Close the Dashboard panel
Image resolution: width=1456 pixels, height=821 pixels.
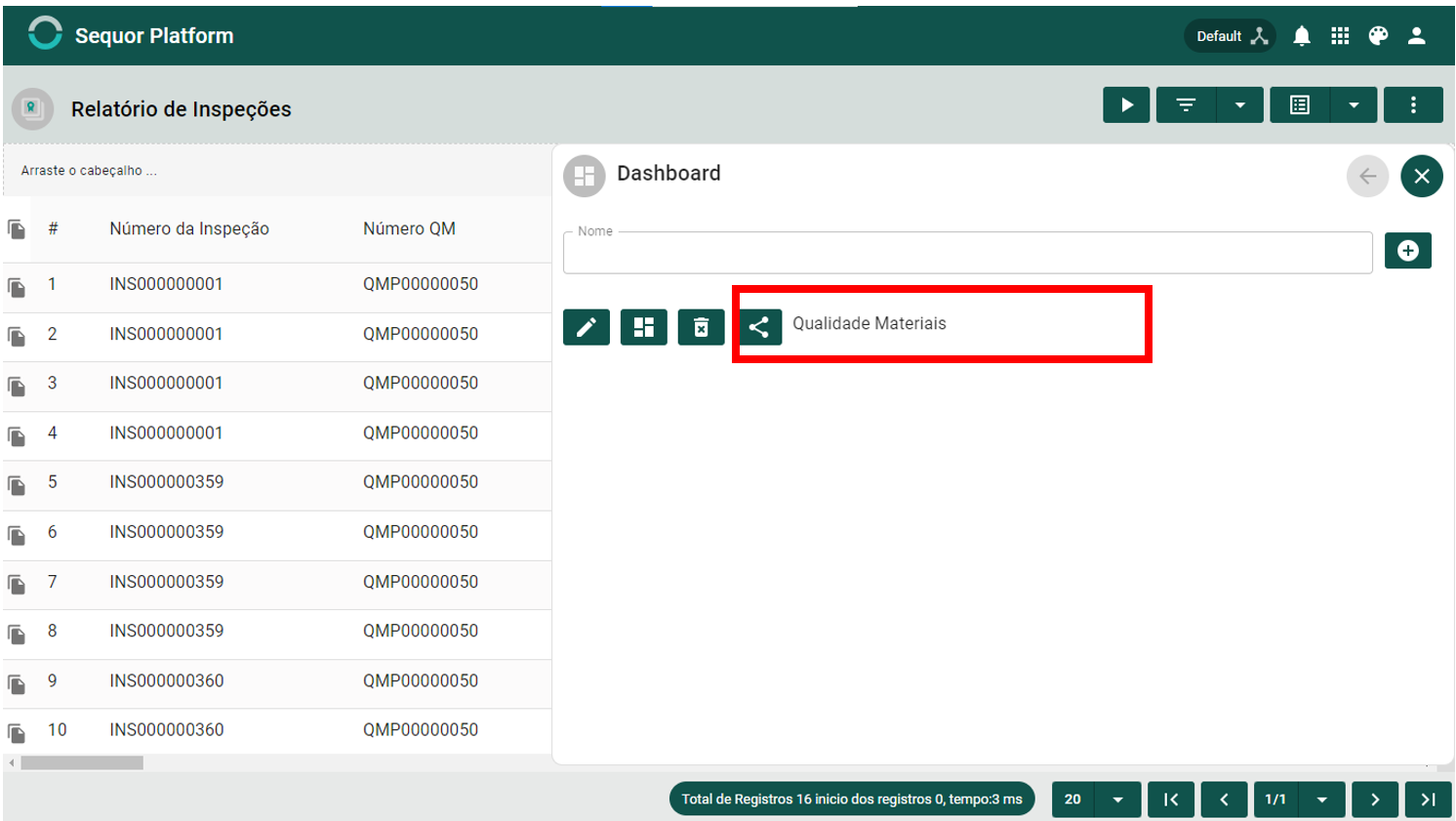click(x=1422, y=177)
